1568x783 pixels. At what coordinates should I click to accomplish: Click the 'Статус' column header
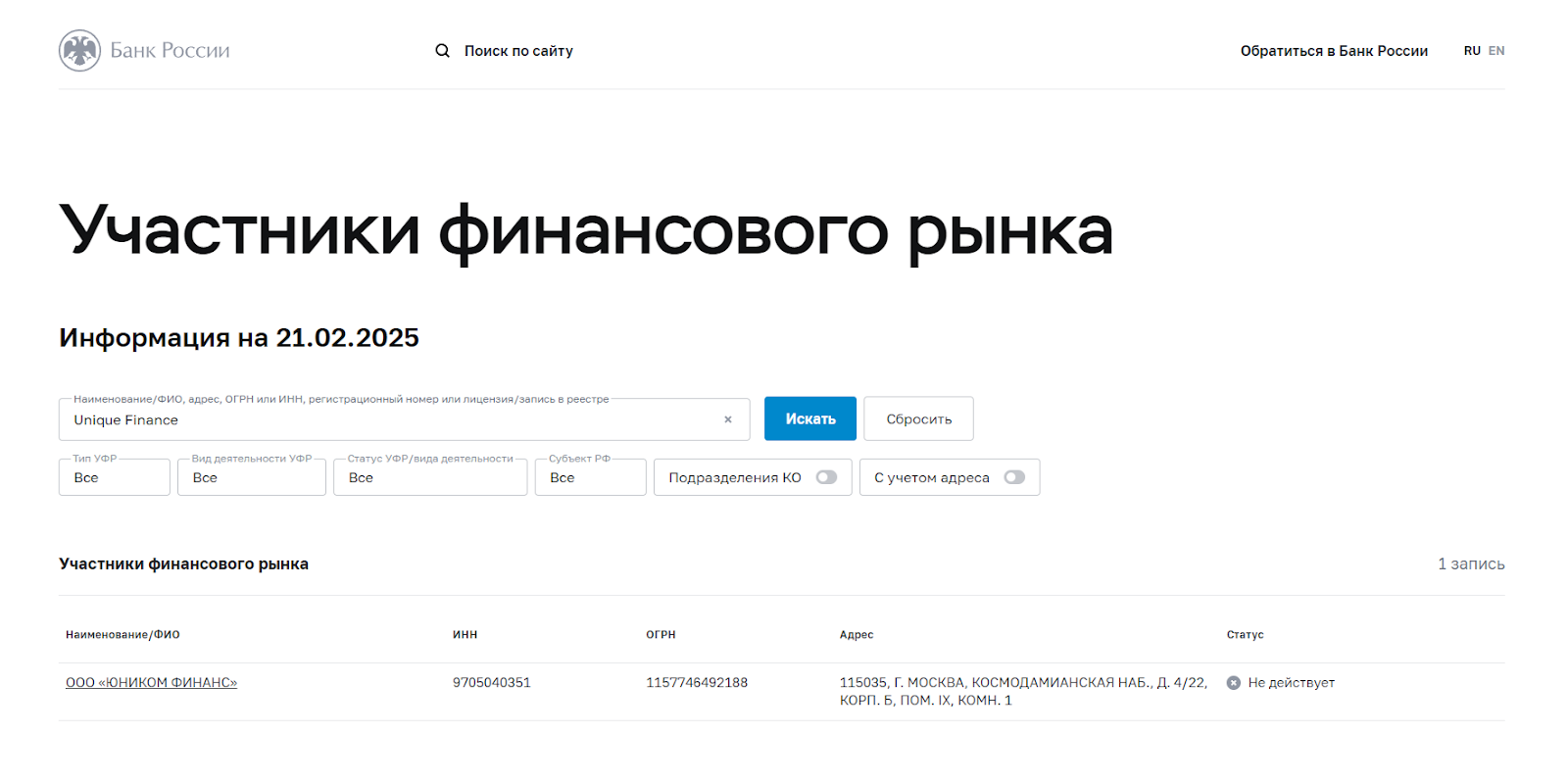pos(1245,635)
